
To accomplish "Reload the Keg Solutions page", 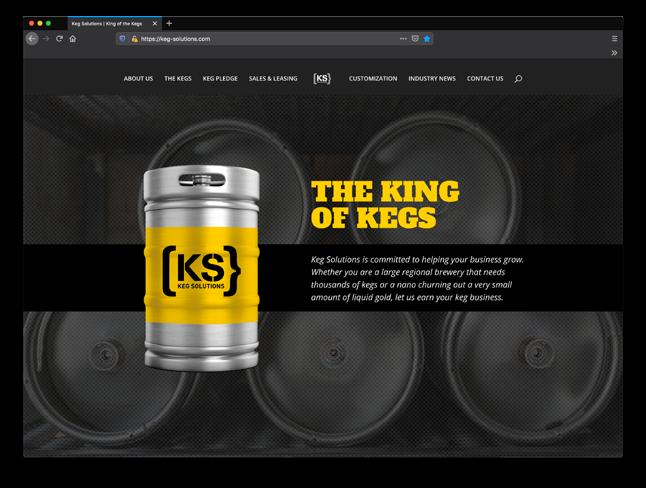I will [59, 39].
